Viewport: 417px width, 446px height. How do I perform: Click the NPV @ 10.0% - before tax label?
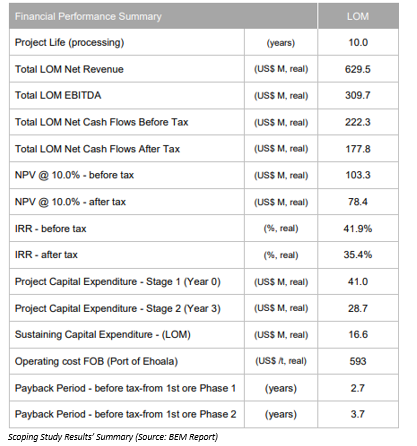pos(74,175)
